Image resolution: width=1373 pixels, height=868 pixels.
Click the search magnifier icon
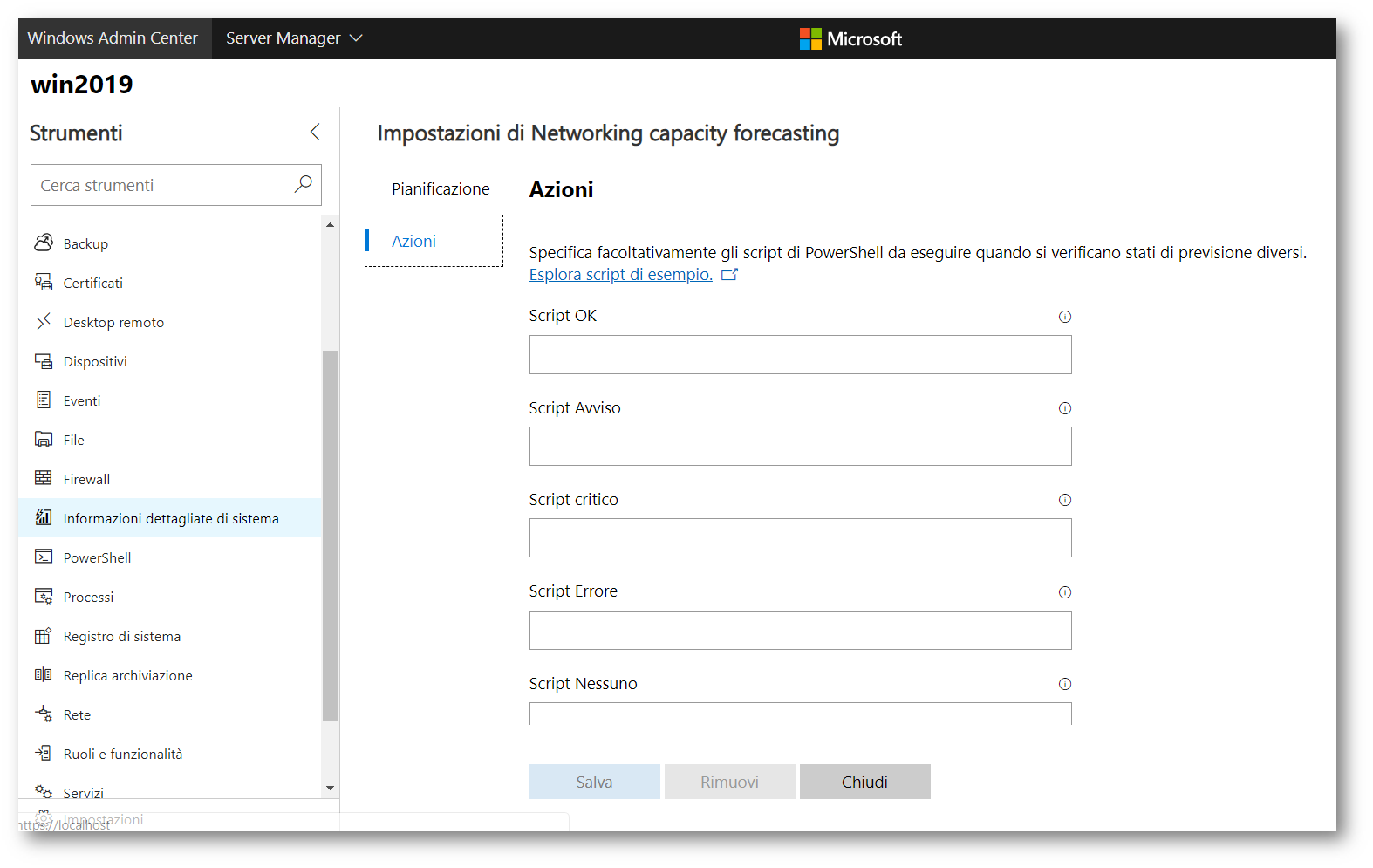303,184
